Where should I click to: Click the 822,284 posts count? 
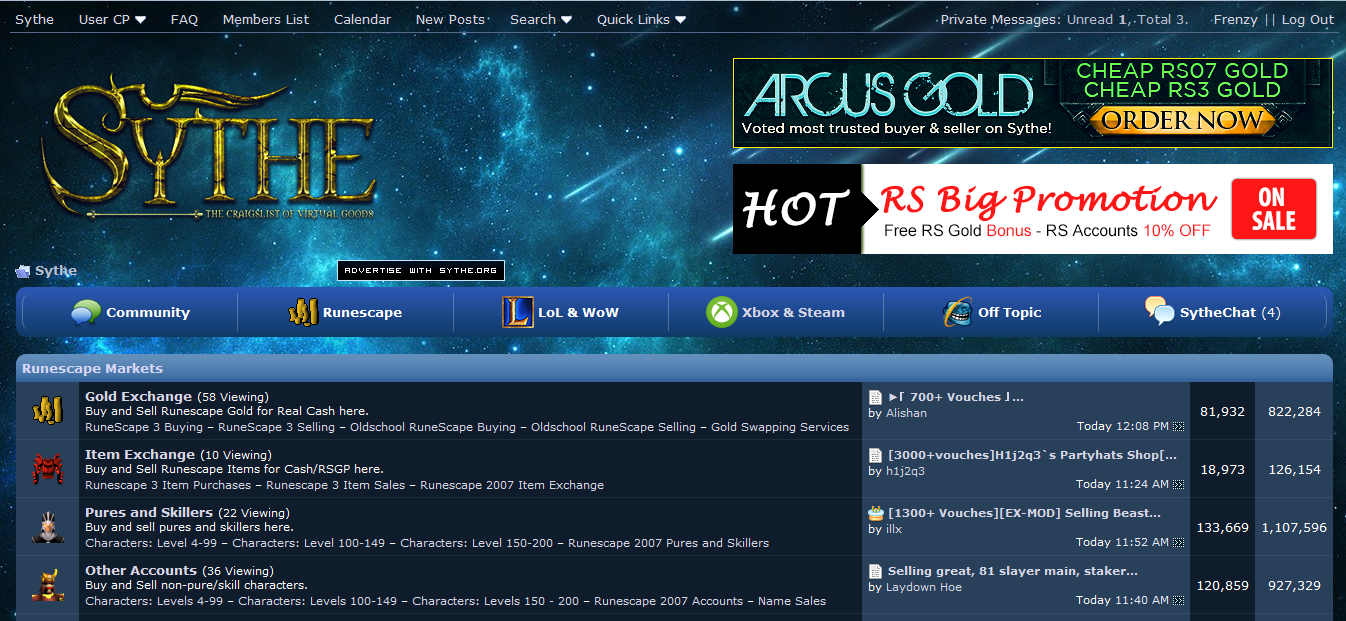click(x=1293, y=411)
